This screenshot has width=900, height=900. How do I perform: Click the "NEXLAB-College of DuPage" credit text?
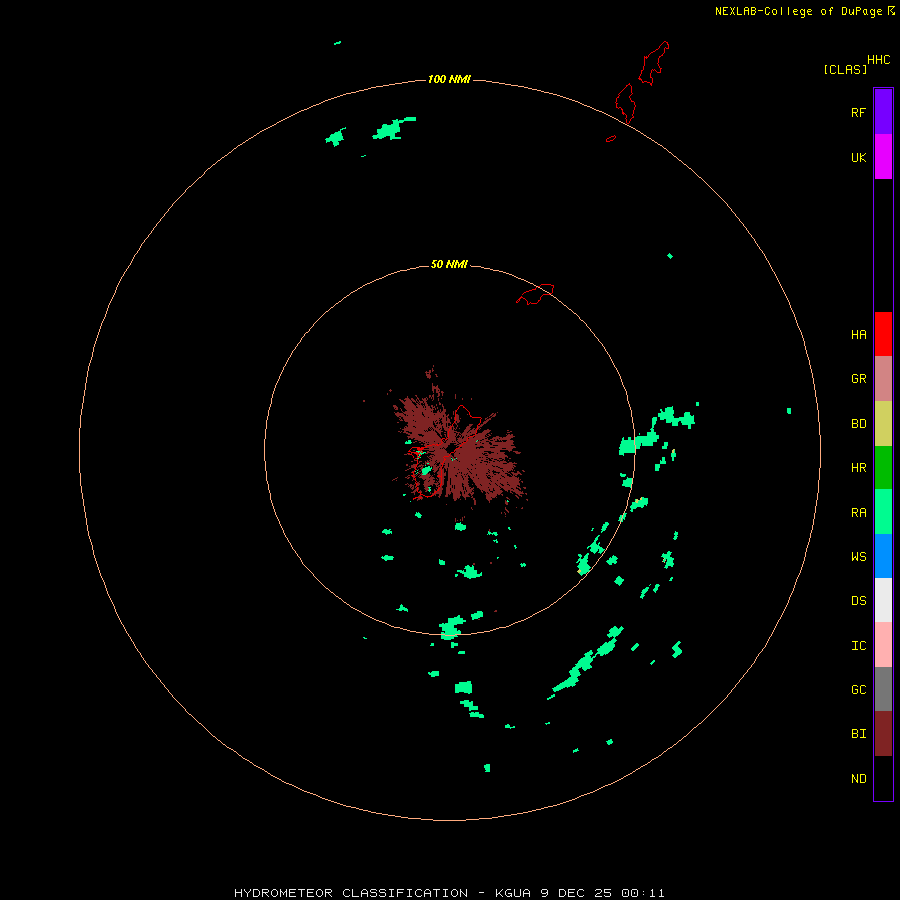click(x=798, y=11)
